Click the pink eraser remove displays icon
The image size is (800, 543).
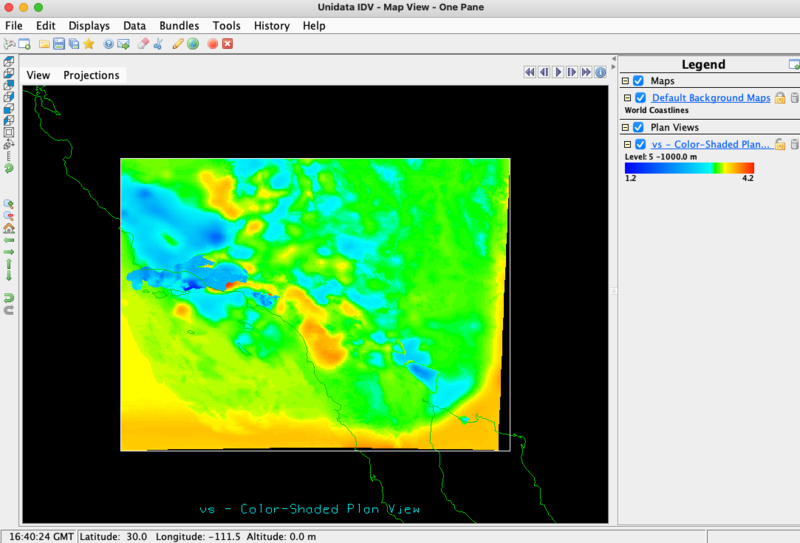pyautogui.click(x=143, y=44)
